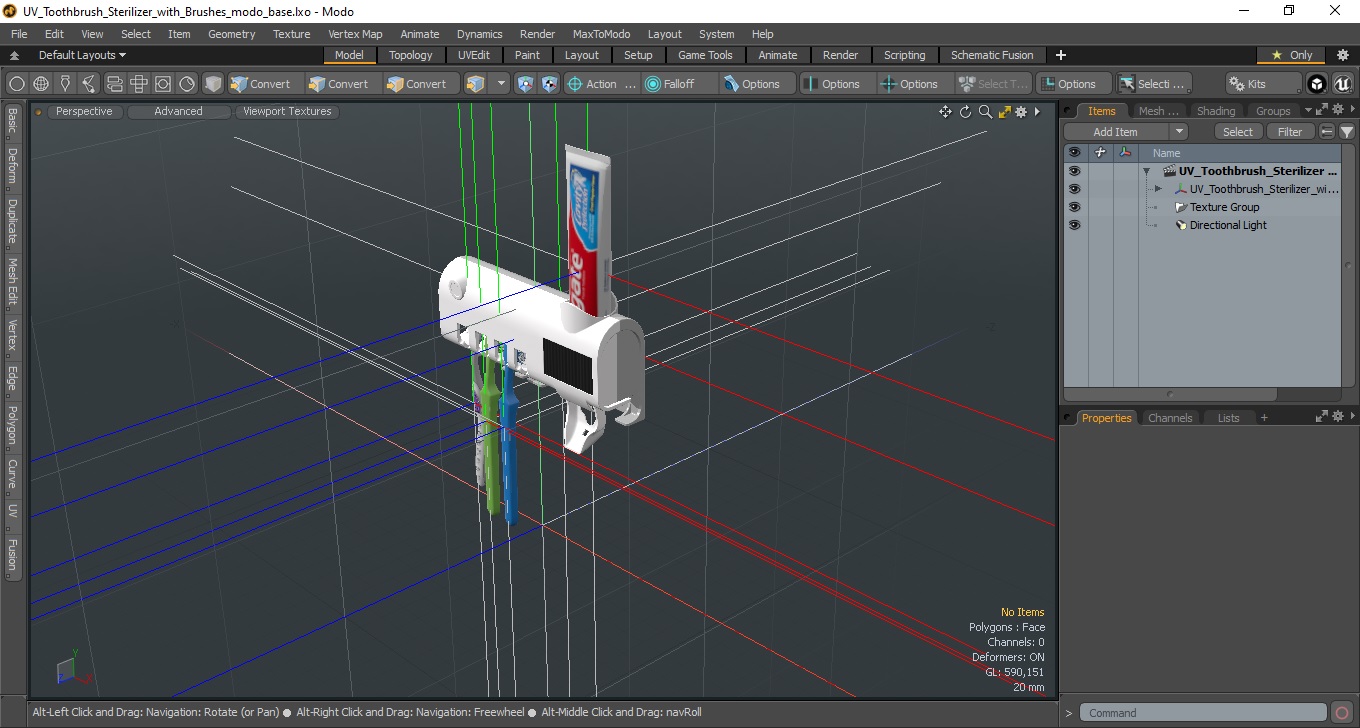Image resolution: width=1360 pixels, height=728 pixels.
Task: Maximize viewport with the yellow expand icon
Action: coord(1004,112)
